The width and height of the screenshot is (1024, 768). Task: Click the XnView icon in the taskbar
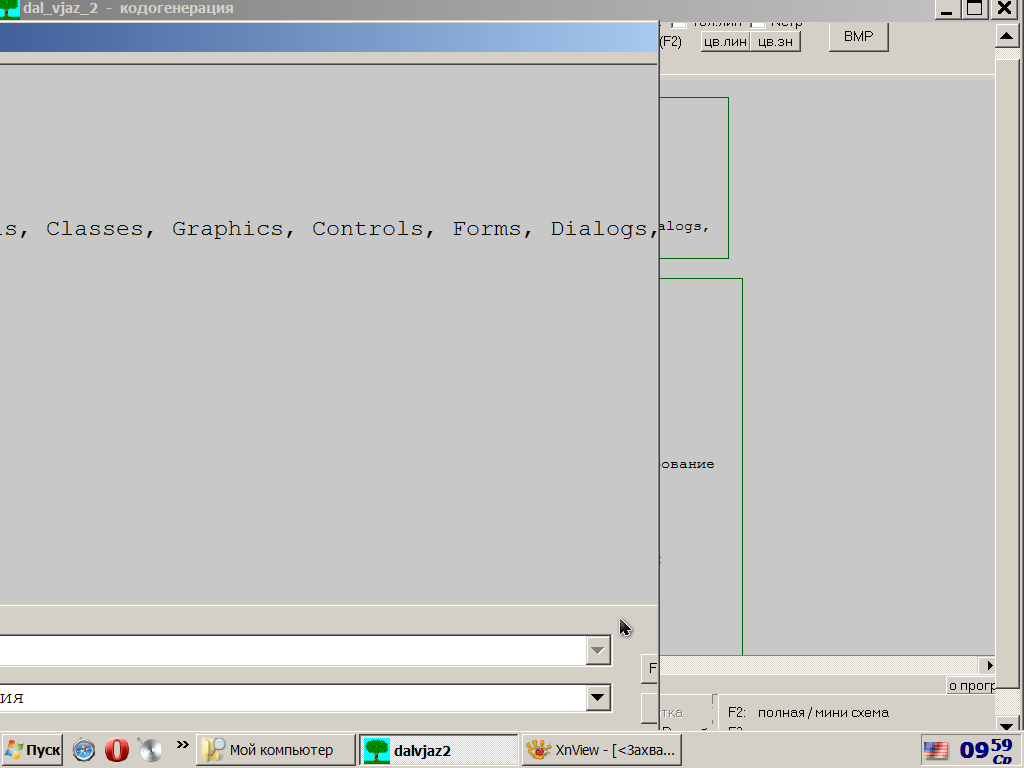[x=540, y=750]
